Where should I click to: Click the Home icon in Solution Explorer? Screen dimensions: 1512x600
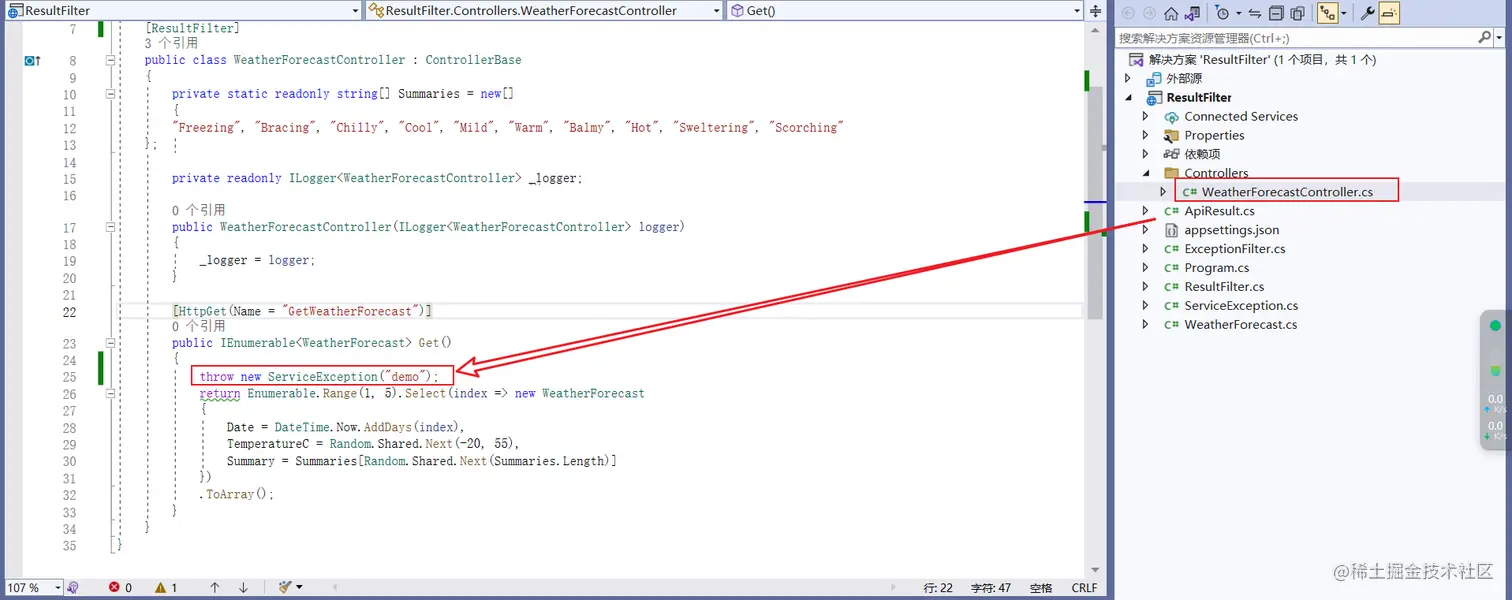tap(1170, 13)
